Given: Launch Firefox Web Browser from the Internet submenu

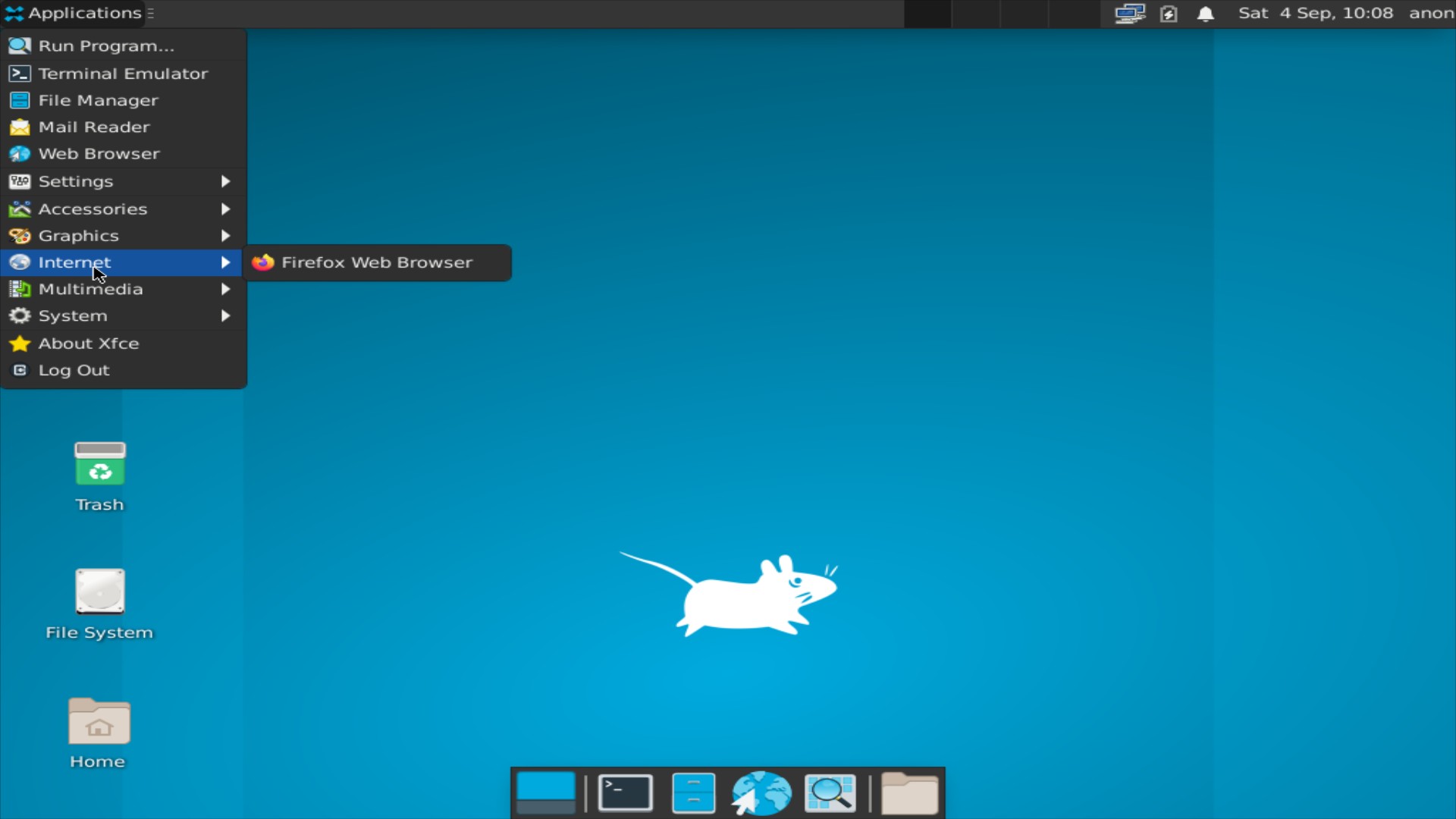Looking at the screenshot, I should [x=376, y=262].
